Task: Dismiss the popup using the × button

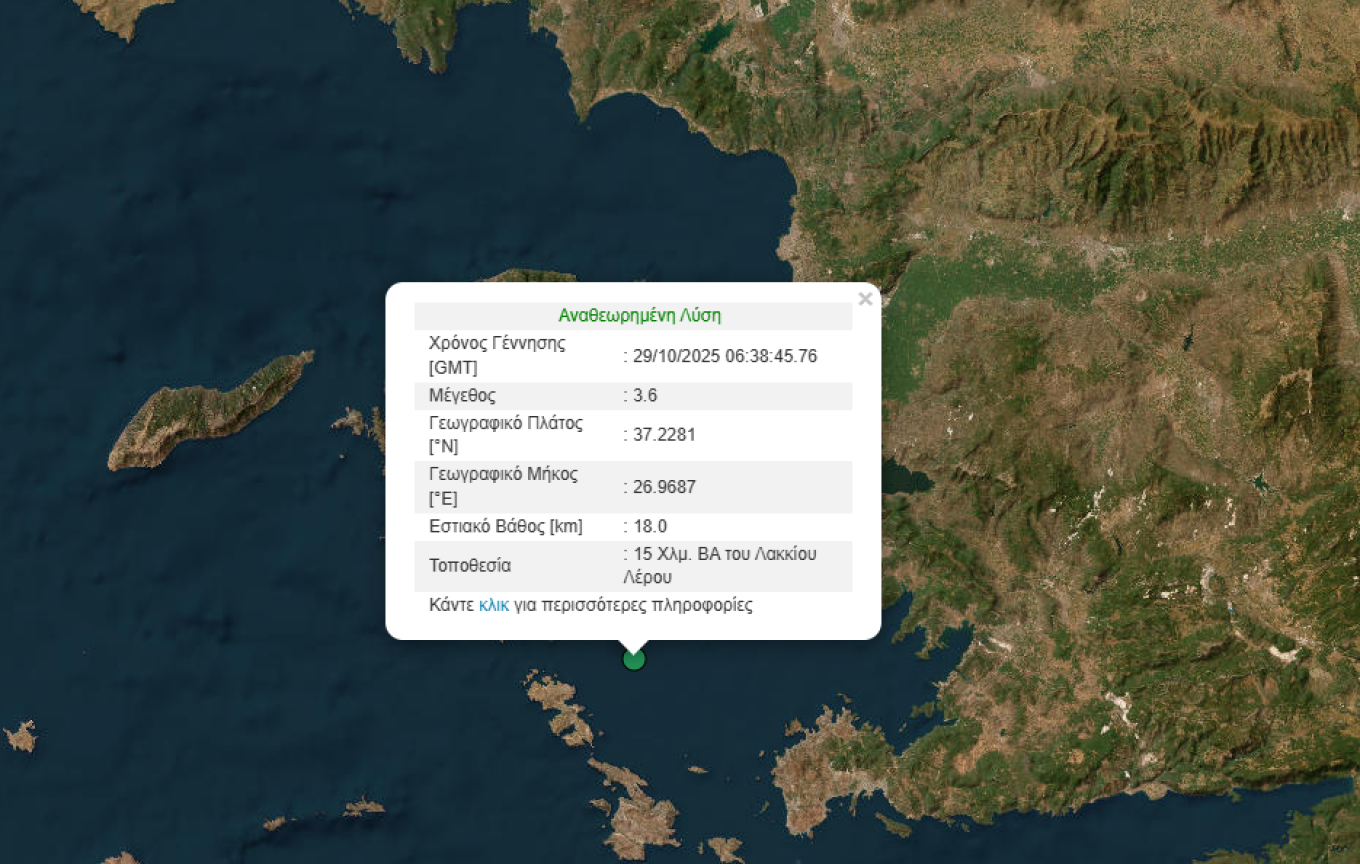Action: tap(865, 298)
